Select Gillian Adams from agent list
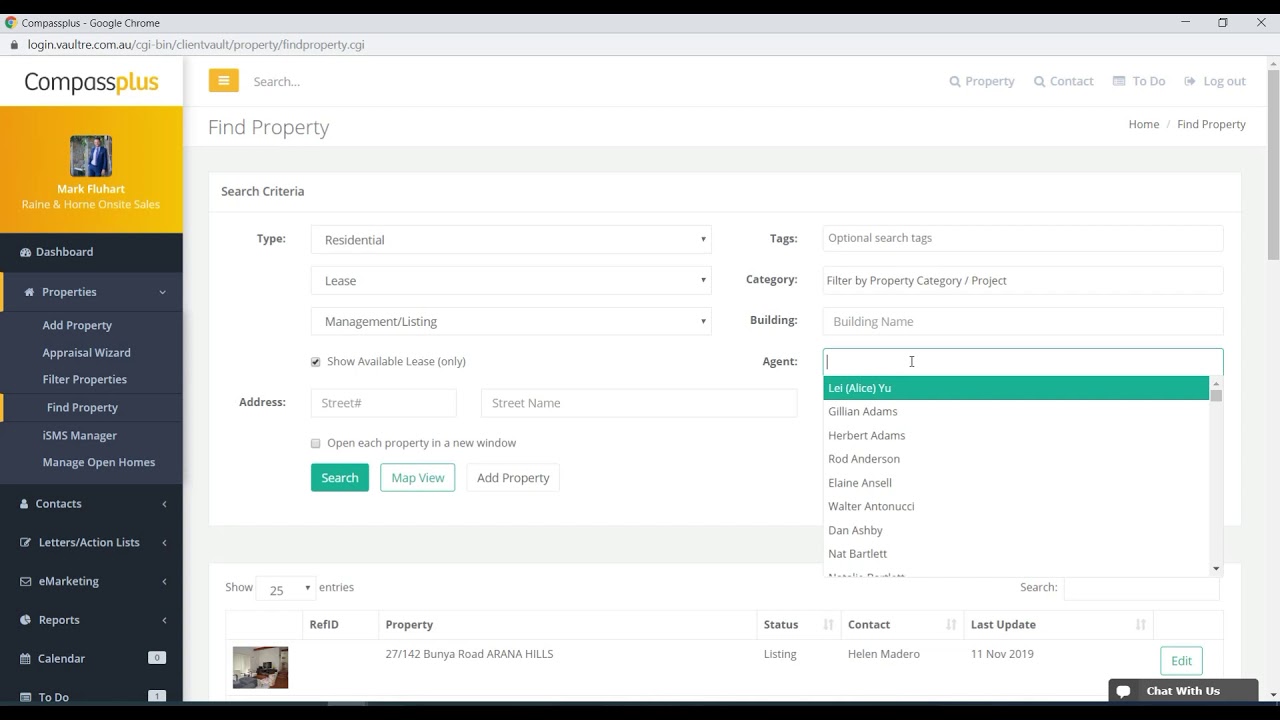The width and height of the screenshot is (1280, 720). point(1016,411)
